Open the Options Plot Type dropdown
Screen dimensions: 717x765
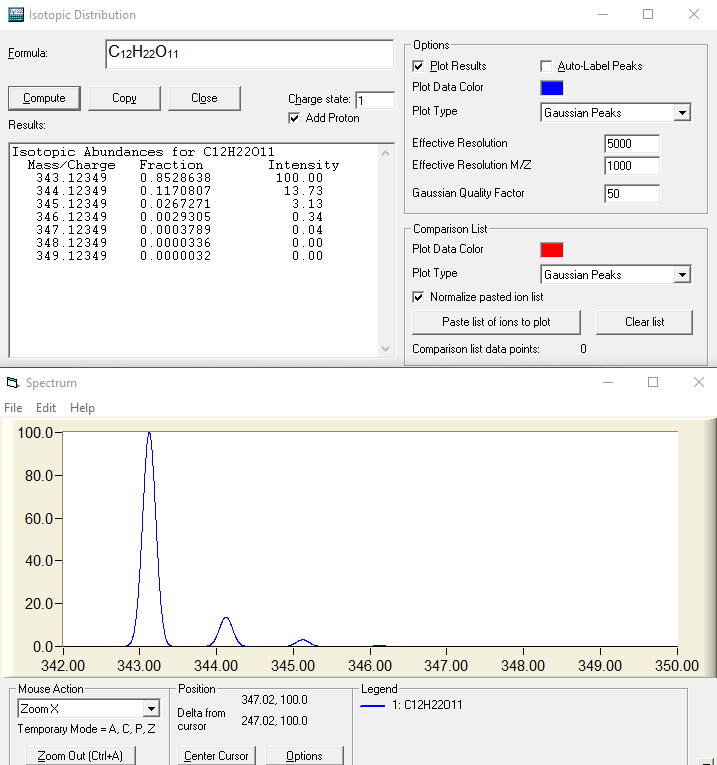coord(682,113)
